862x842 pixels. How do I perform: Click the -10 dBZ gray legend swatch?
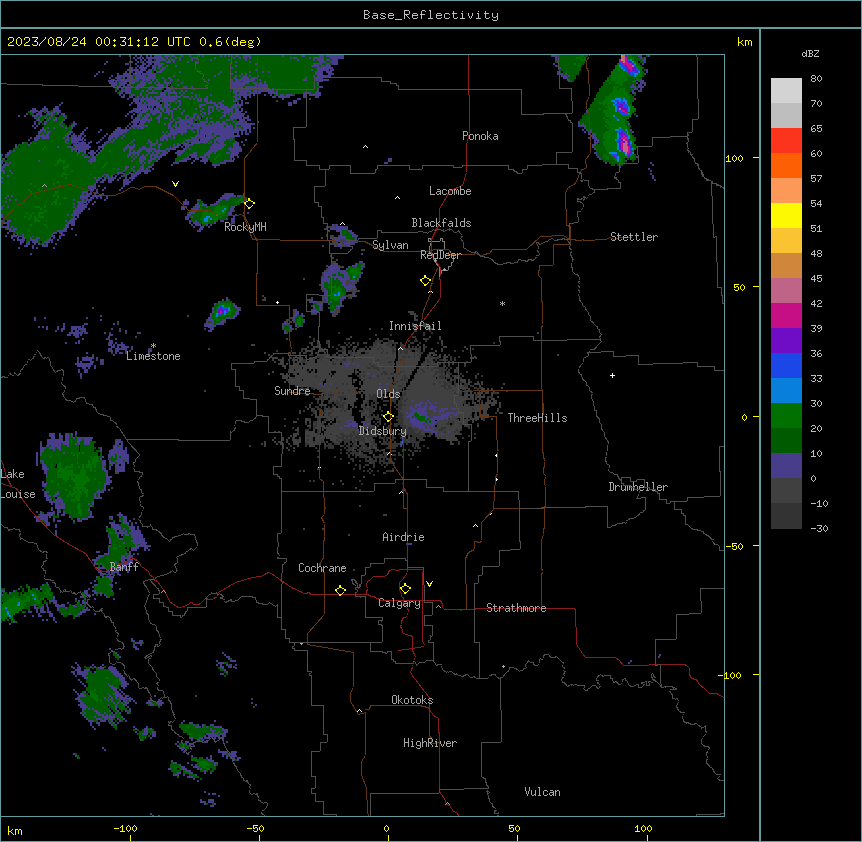pos(786,516)
